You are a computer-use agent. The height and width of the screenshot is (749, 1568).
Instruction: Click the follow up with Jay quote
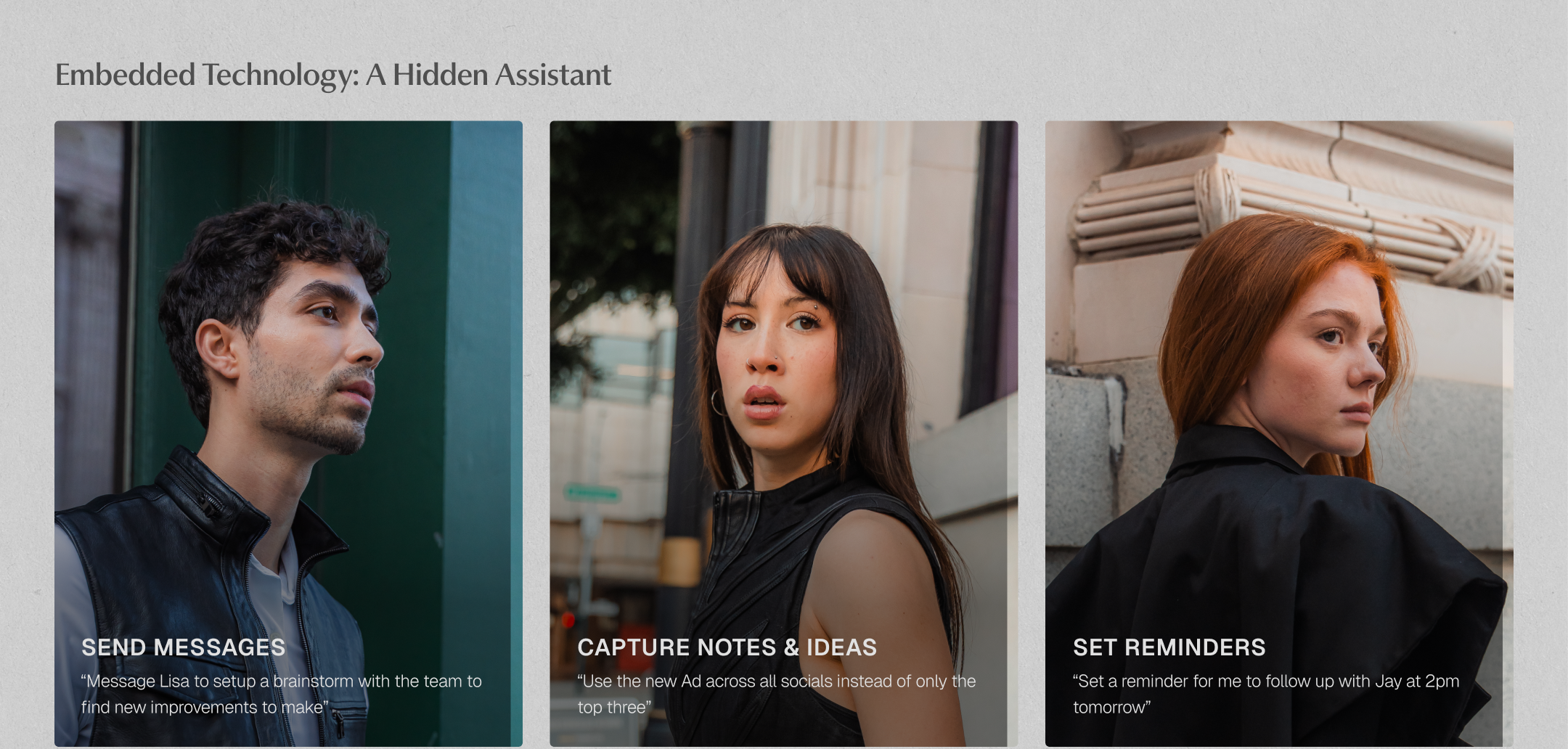click(1265, 694)
